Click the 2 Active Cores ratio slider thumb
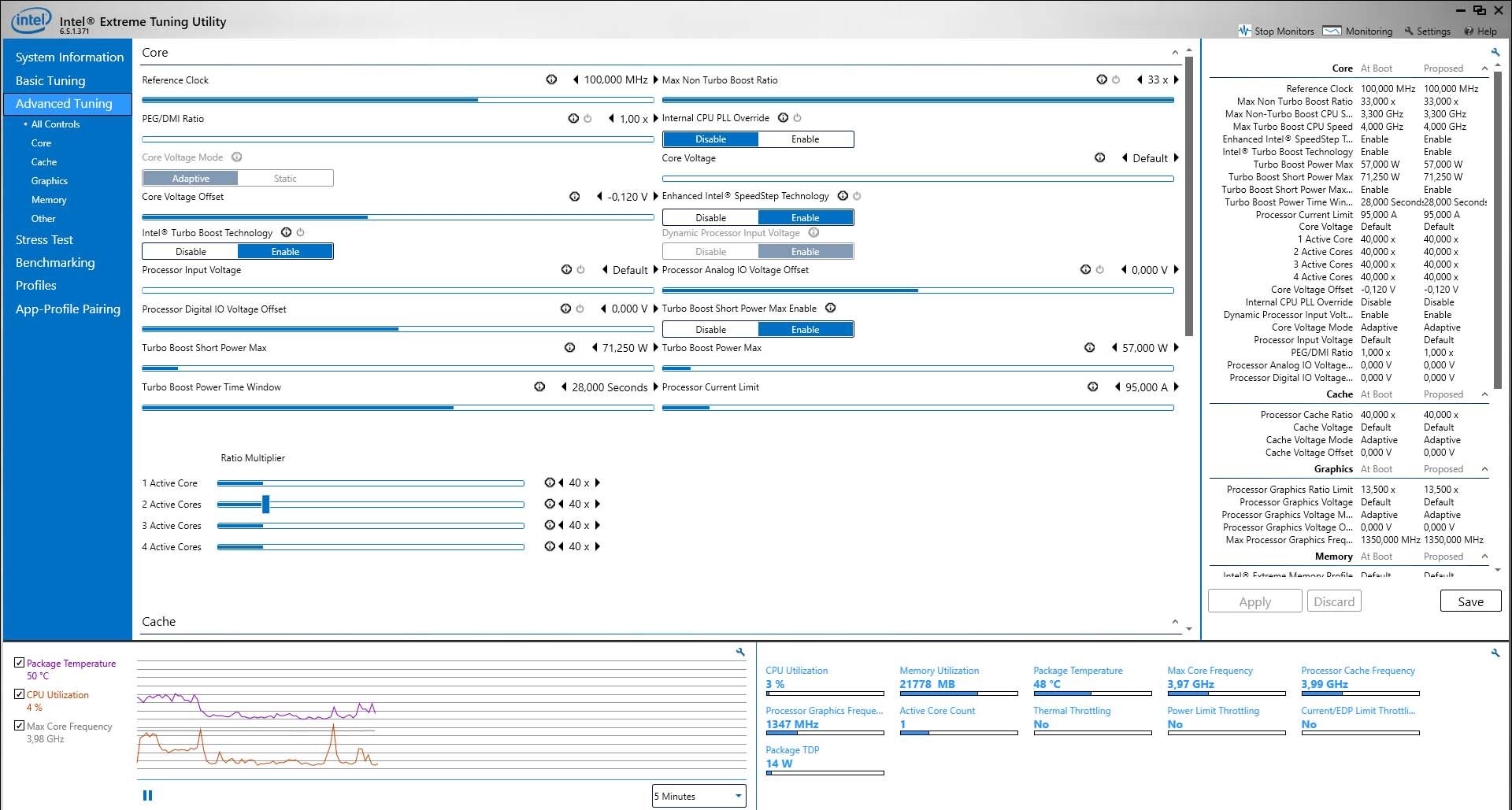1512x810 pixels. pyautogui.click(x=266, y=504)
